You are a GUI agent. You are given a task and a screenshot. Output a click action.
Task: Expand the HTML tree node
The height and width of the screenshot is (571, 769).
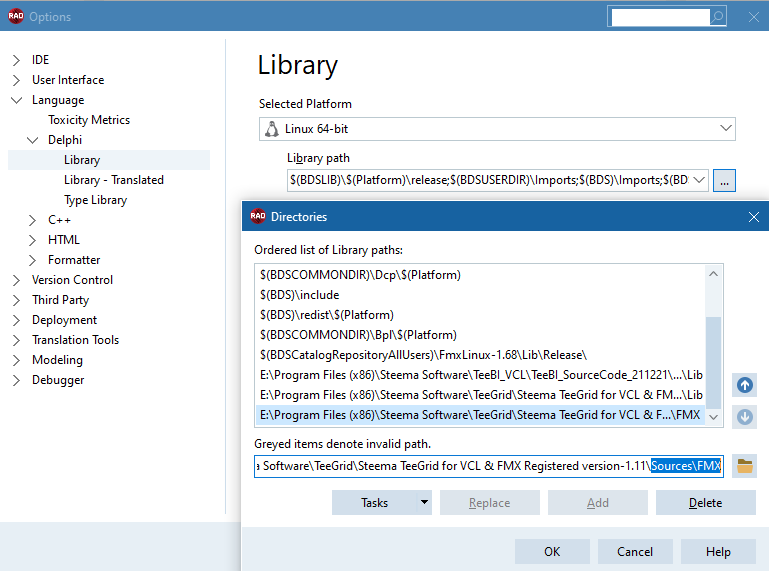coord(32,240)
